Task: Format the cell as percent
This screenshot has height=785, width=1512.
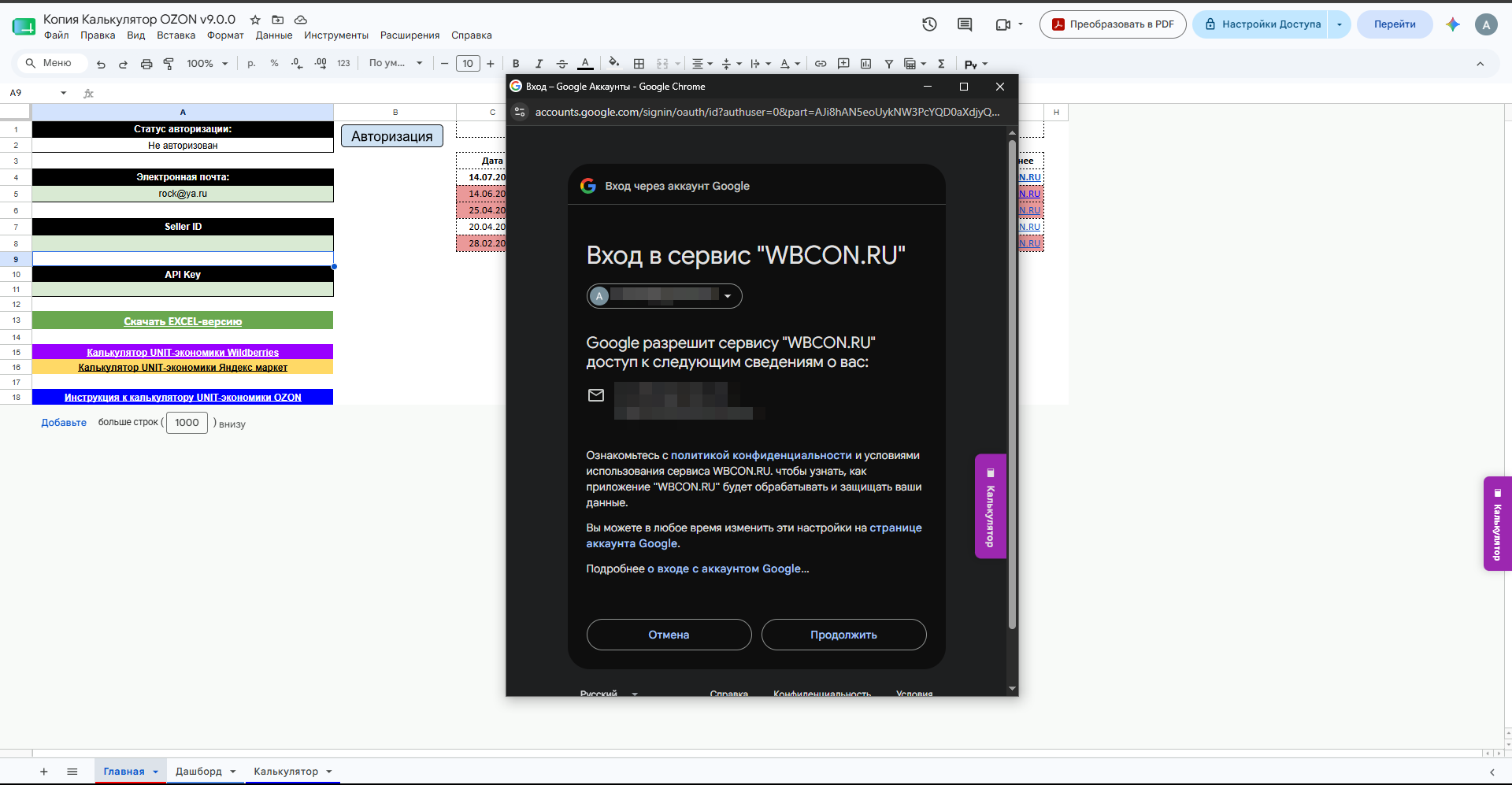Action: (274, 64)
